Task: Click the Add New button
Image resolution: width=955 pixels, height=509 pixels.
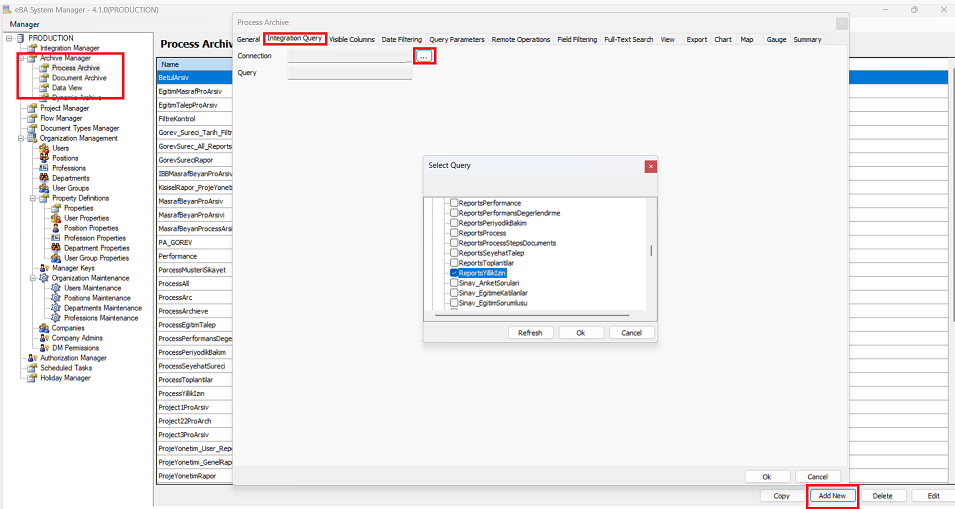Action: coord(831,496)
